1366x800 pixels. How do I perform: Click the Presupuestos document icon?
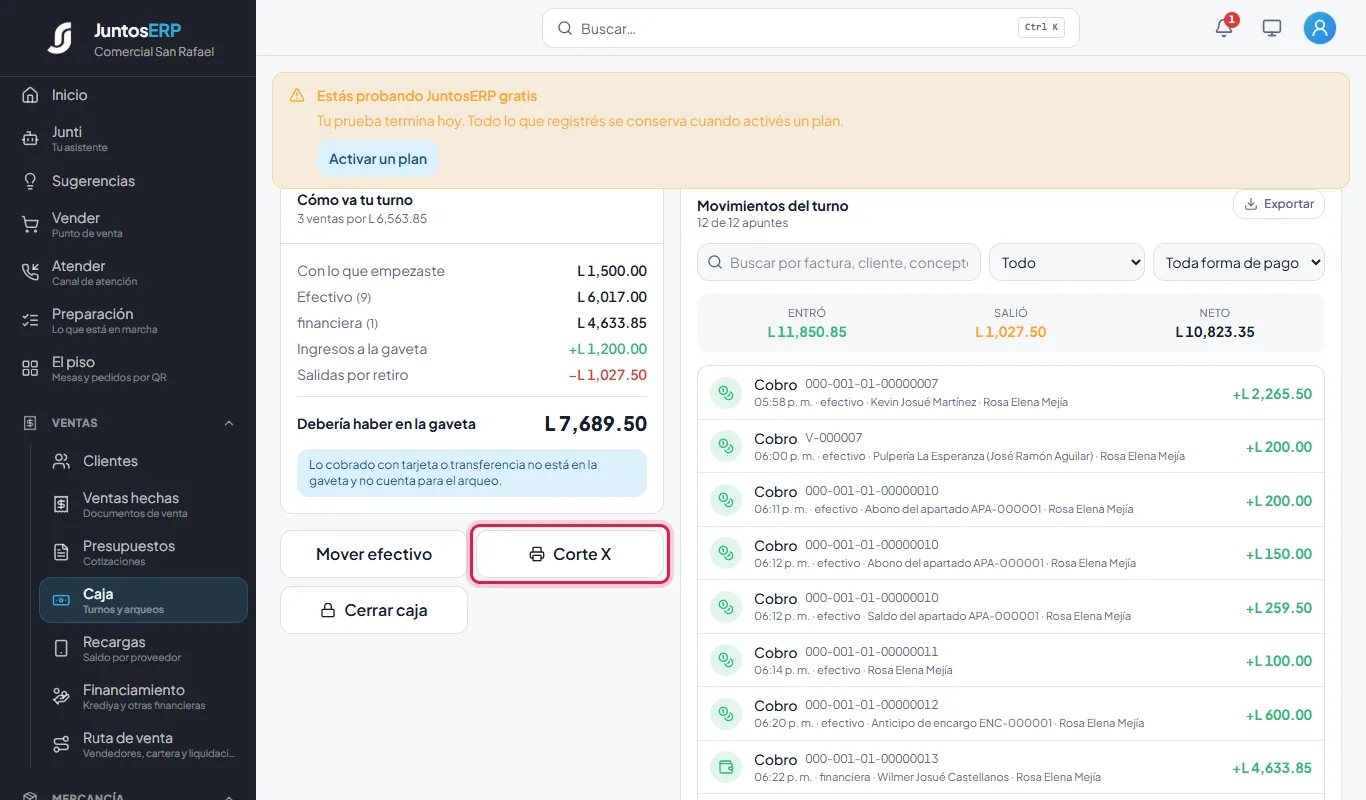click(x=61, y=553)
